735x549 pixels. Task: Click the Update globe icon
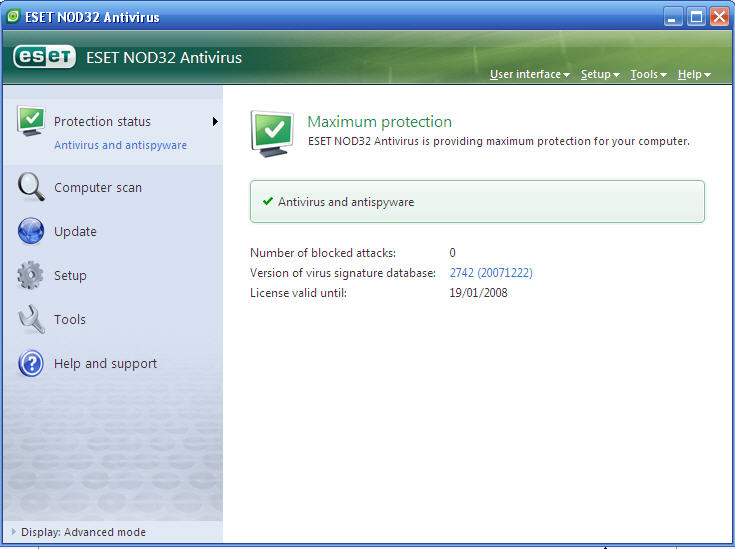[31, 231]
